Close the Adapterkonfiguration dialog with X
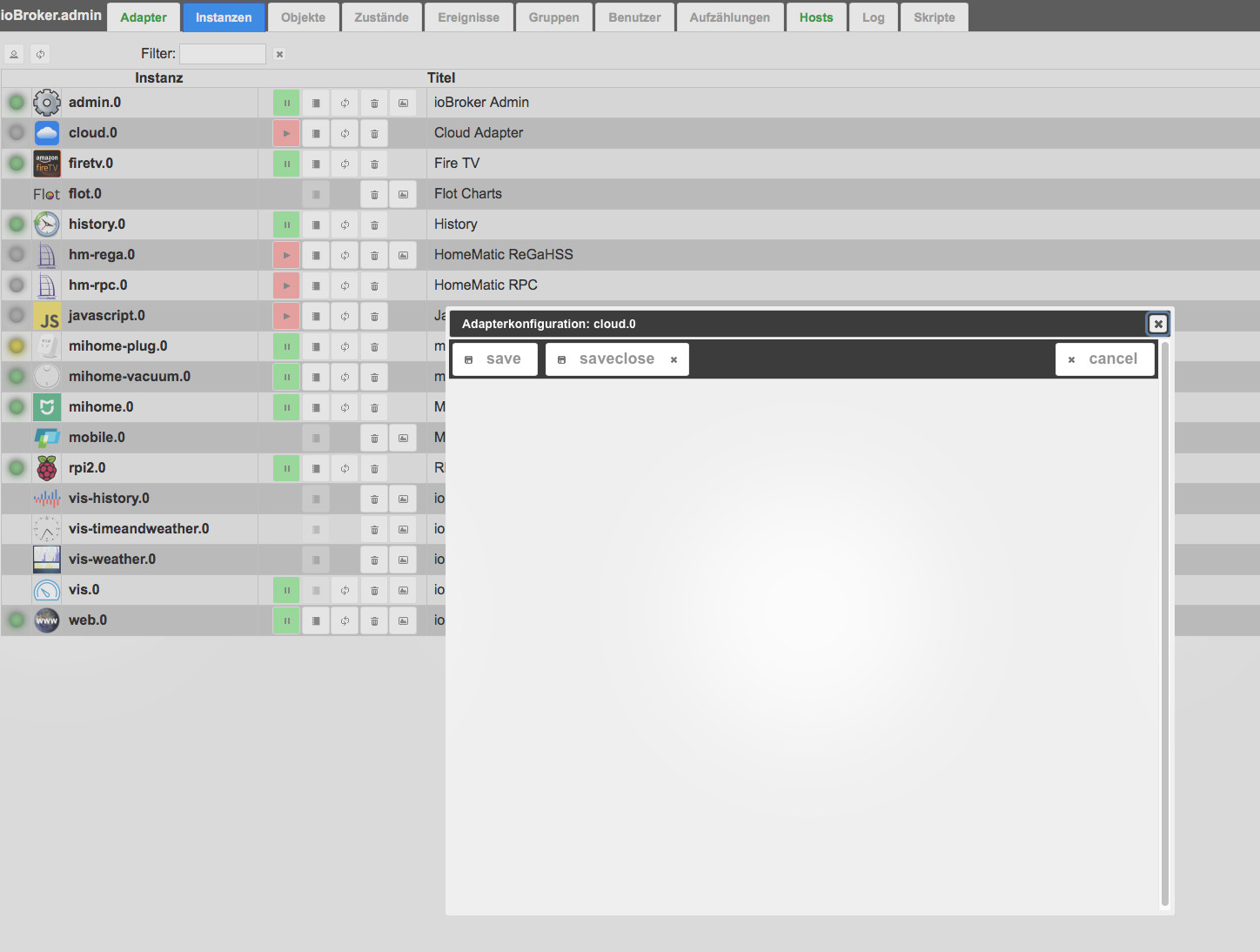Image resolution: width=1260 pixels, height=952 pixels. (x=1158, y=324)
